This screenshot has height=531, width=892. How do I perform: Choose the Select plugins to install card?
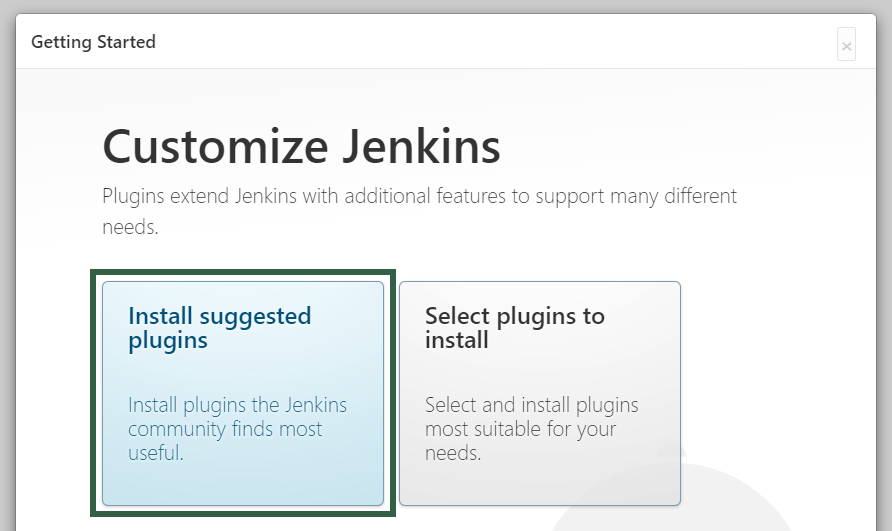pos(540,393)
